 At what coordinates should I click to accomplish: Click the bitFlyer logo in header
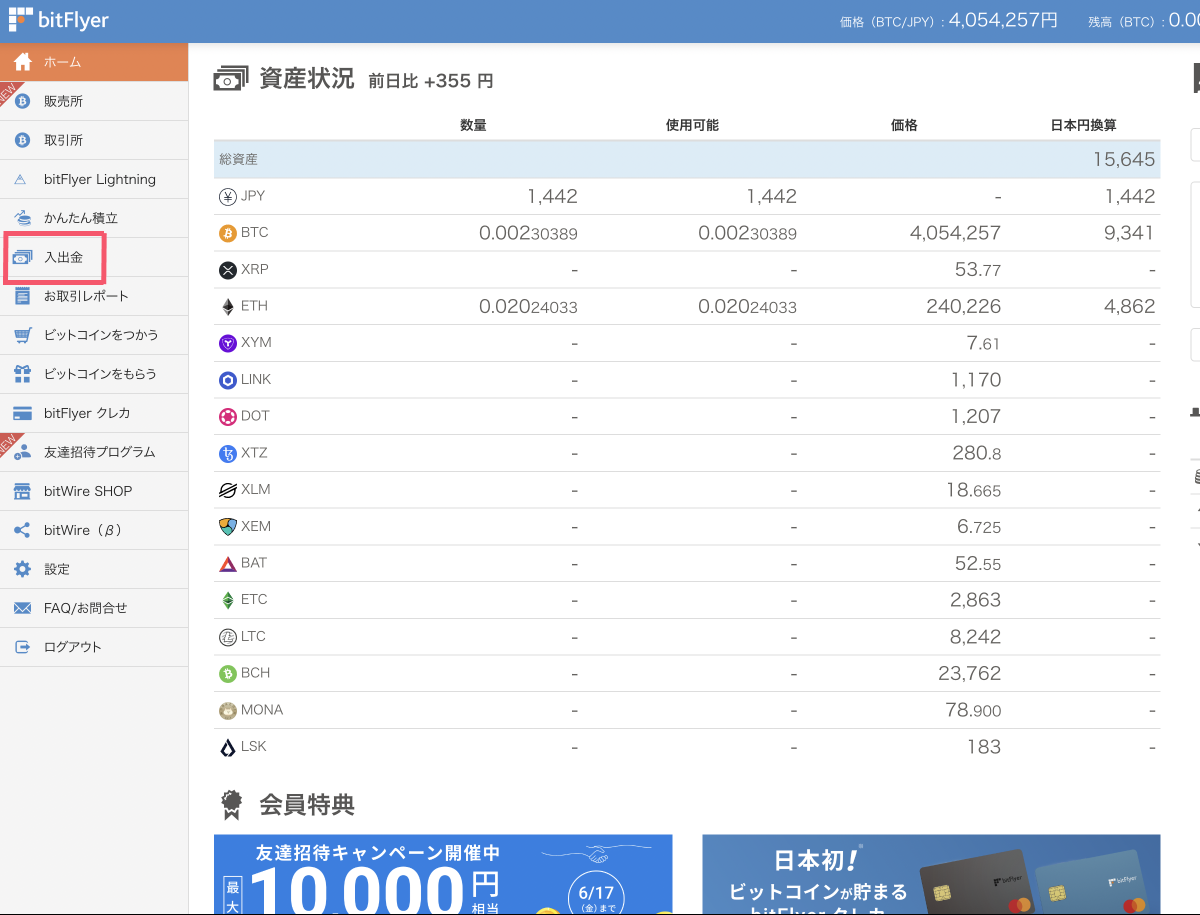[x=59, y=20]
